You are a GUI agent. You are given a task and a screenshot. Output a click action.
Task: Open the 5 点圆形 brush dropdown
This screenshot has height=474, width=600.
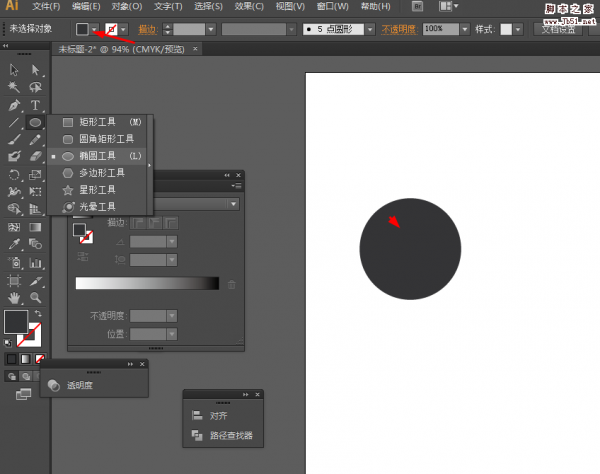coord(369,29)
